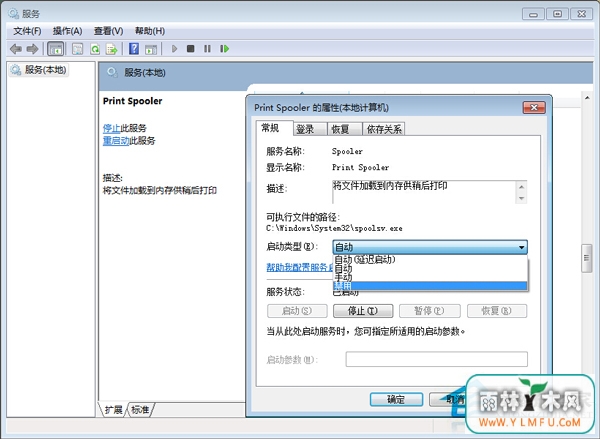The width and height of the screenshot is (600, 439).
Task: Click the 重启动 link for this service
Action: [116, 140]
